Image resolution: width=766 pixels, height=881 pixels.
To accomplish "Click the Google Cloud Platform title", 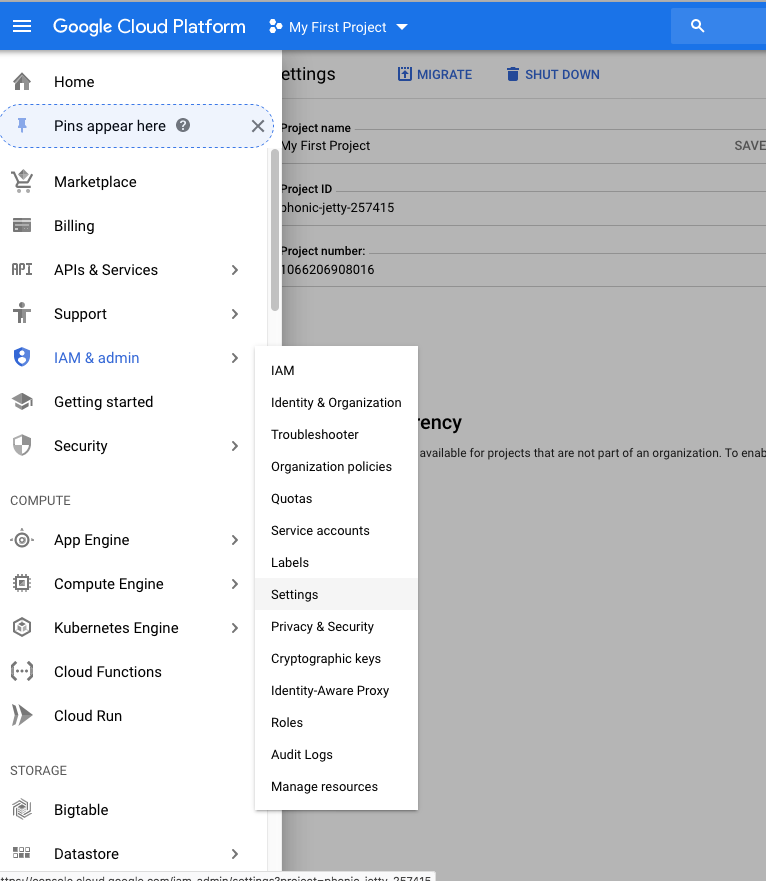I will tap(149, 26).
